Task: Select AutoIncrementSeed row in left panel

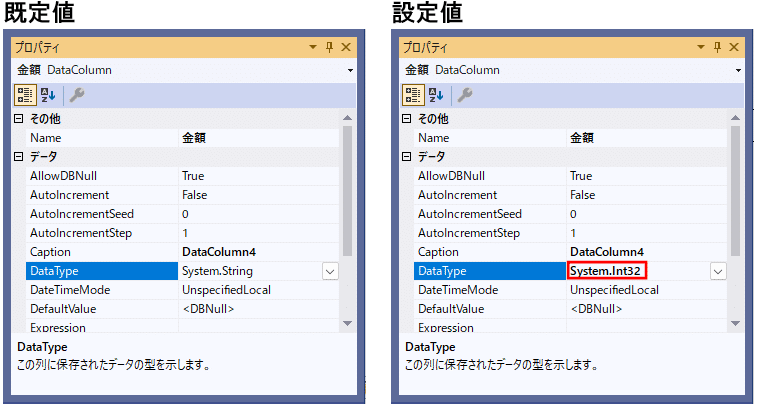Action: point(182,214)
